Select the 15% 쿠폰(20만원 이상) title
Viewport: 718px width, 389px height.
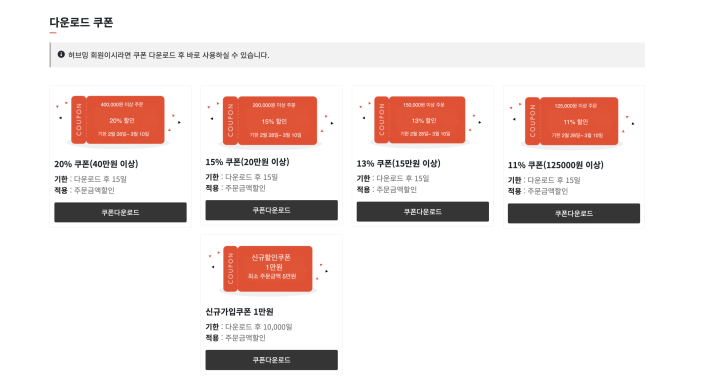tap(247, 162)
